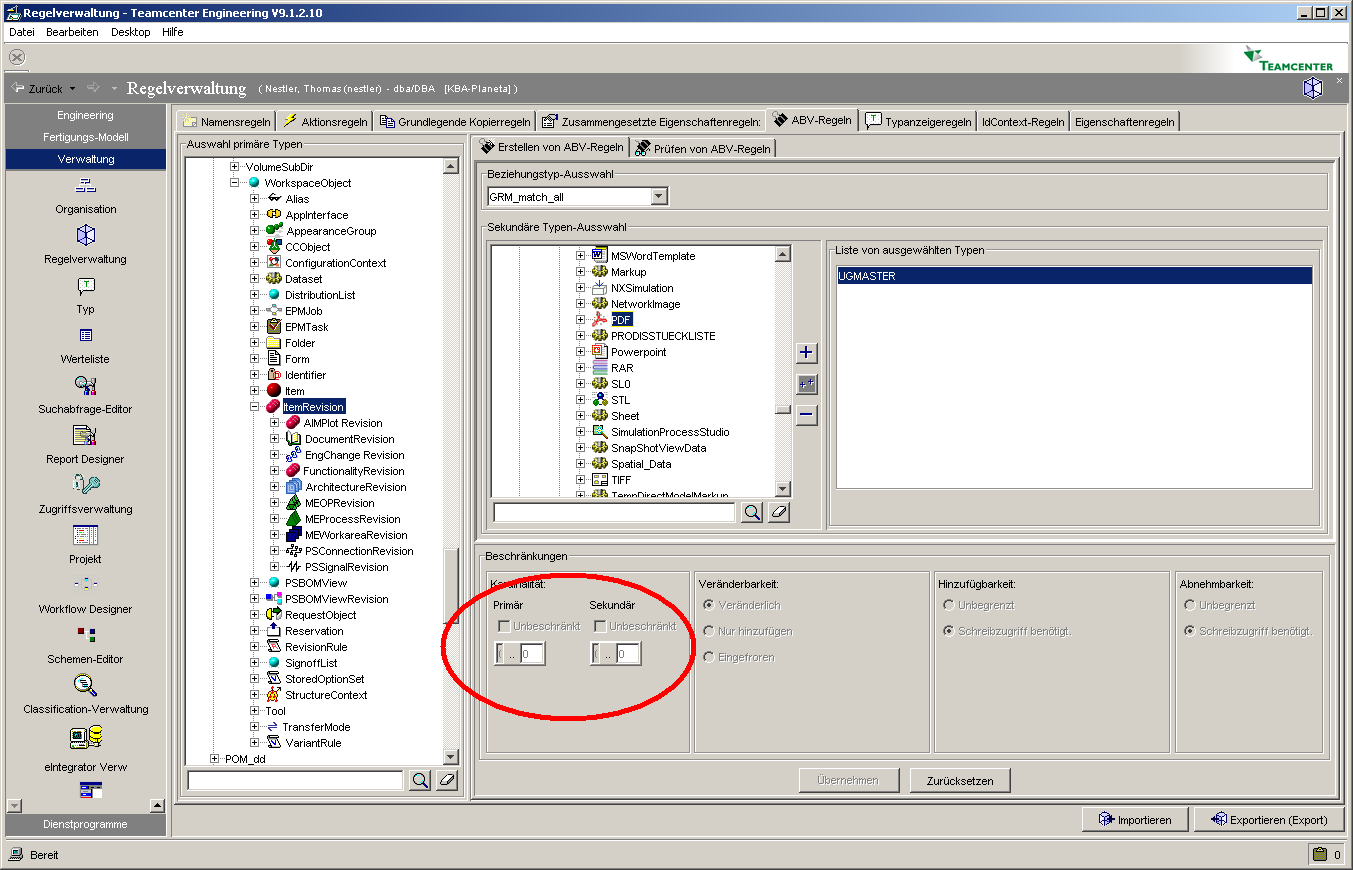The width and height of the screenshot is (1353, 870).
Task: Open the Zugriffsverwaltung keys icon
Action: 86,485
